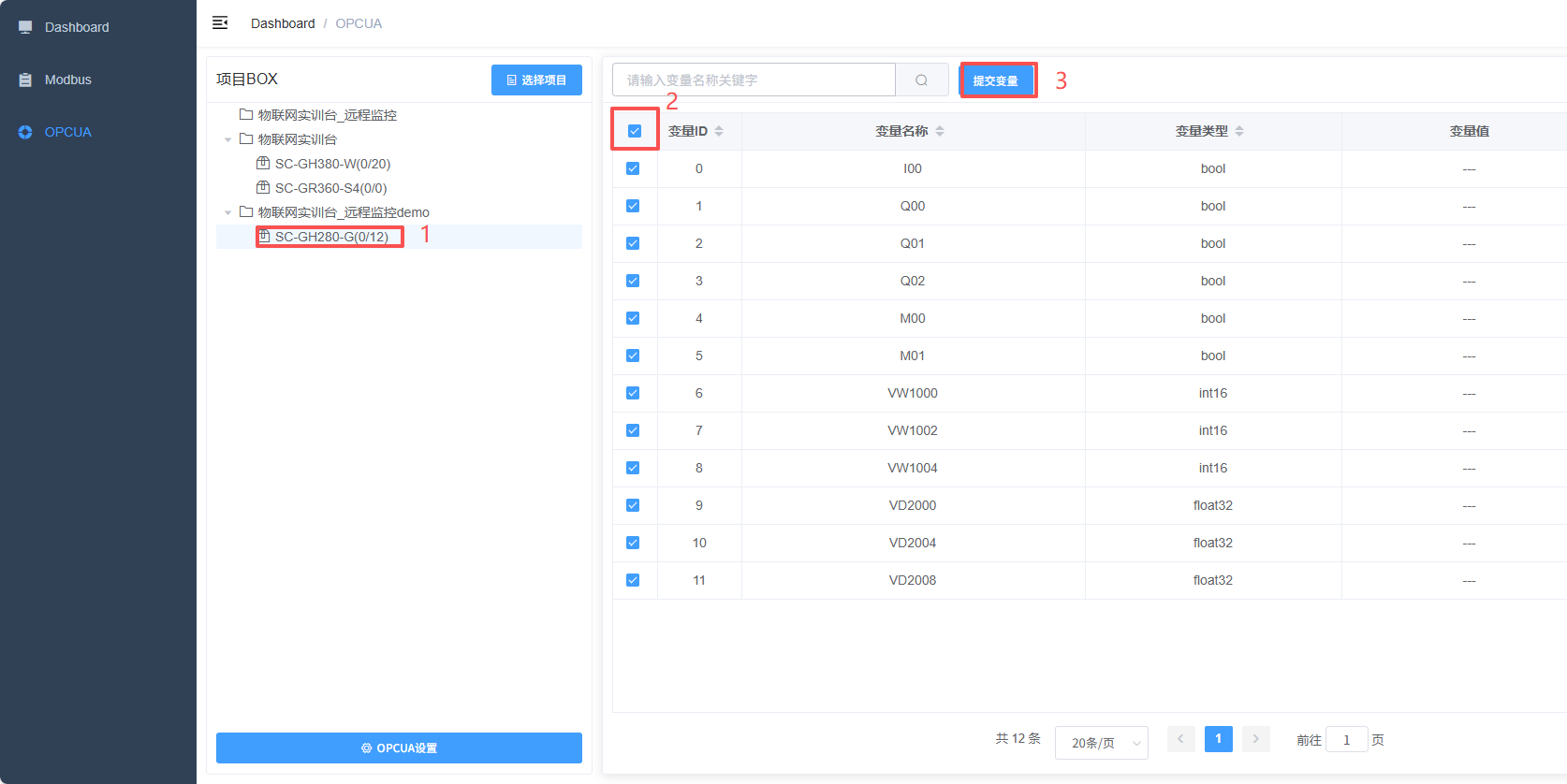Click the sort arrows beside 变量类型
1567x784 pixels.
(1239, 131)
